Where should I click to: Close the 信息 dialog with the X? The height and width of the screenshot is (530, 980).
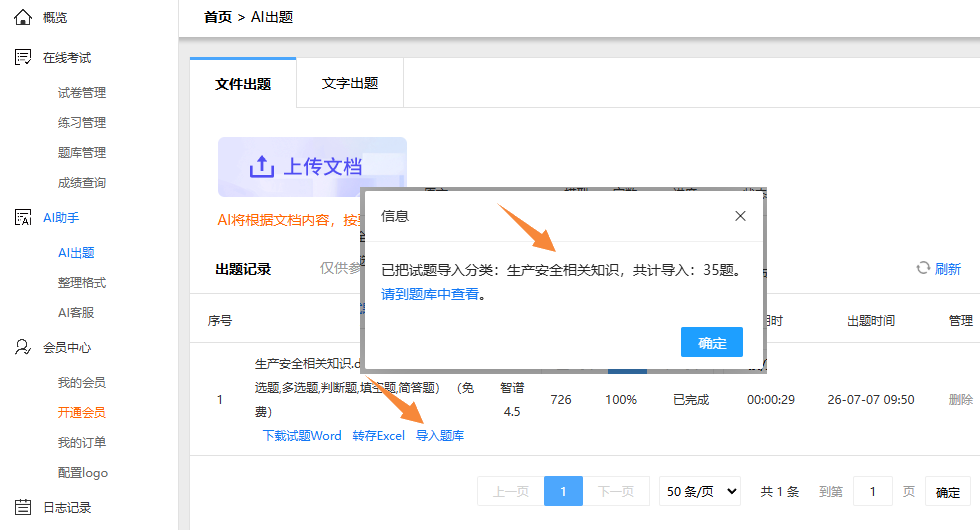(x=740, y=216)
